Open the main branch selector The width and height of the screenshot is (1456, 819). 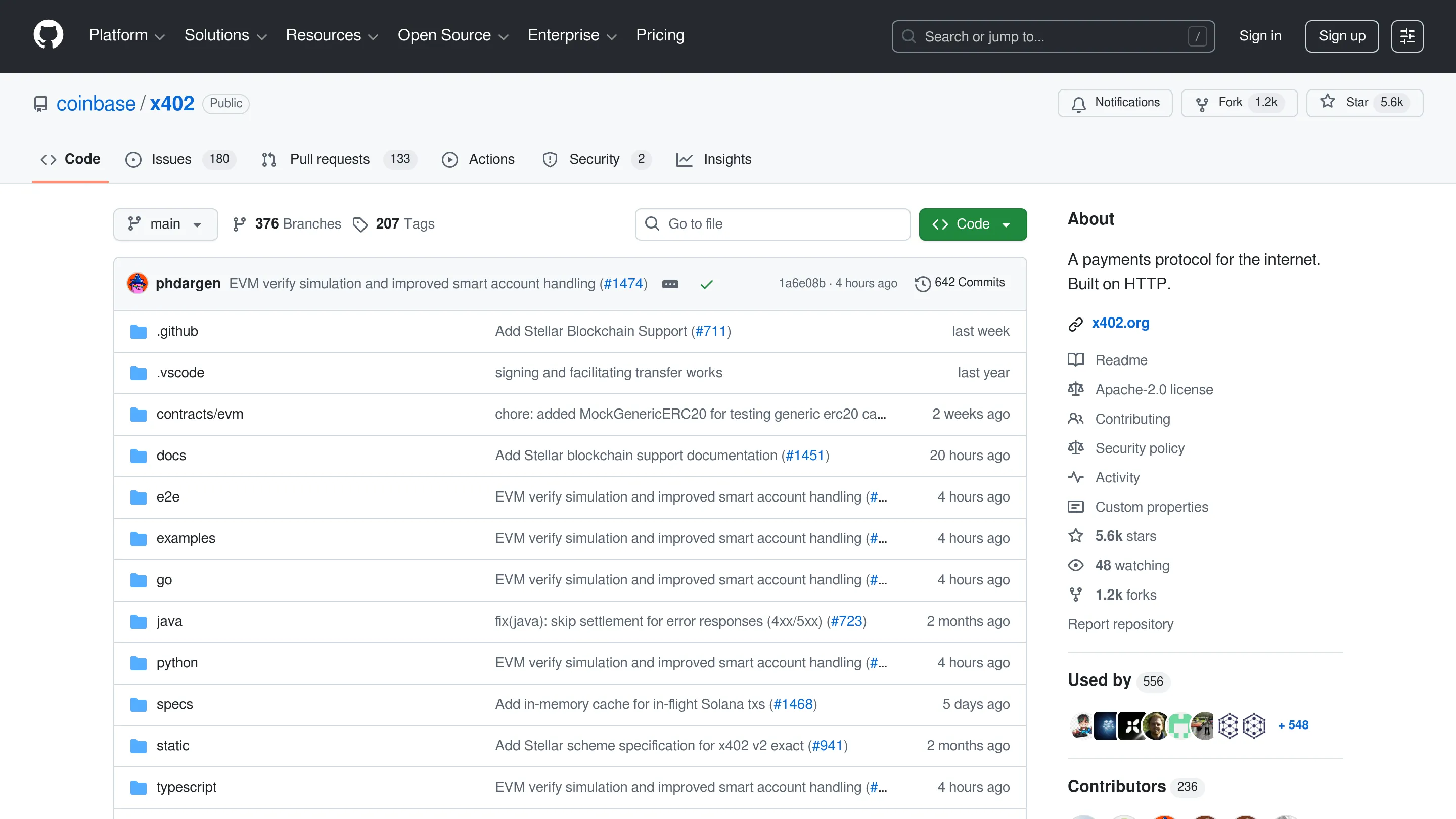165,224
